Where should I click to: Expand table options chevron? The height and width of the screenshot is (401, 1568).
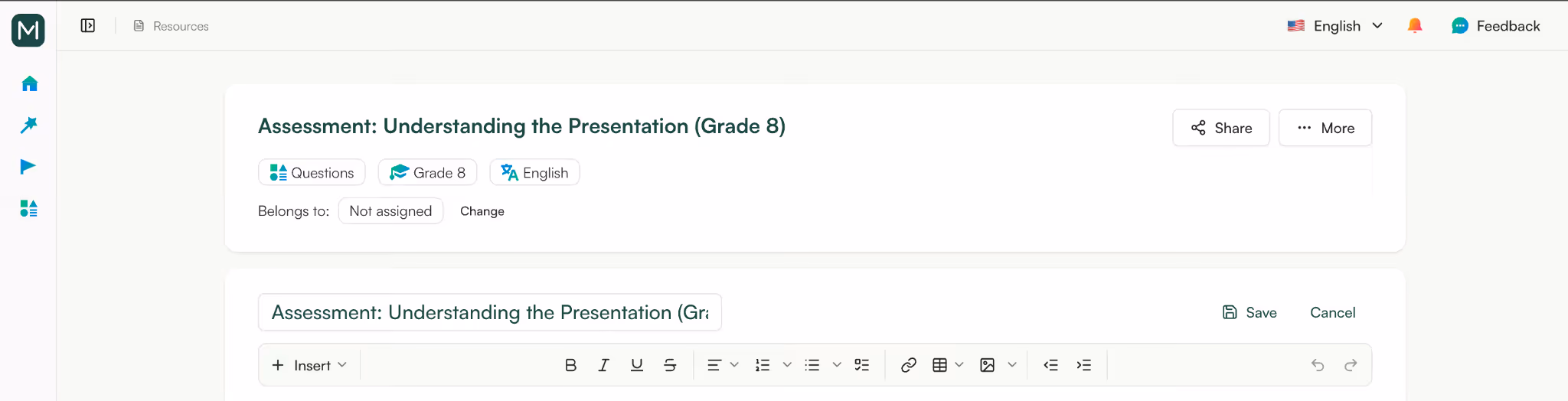(x=959, y=365)
